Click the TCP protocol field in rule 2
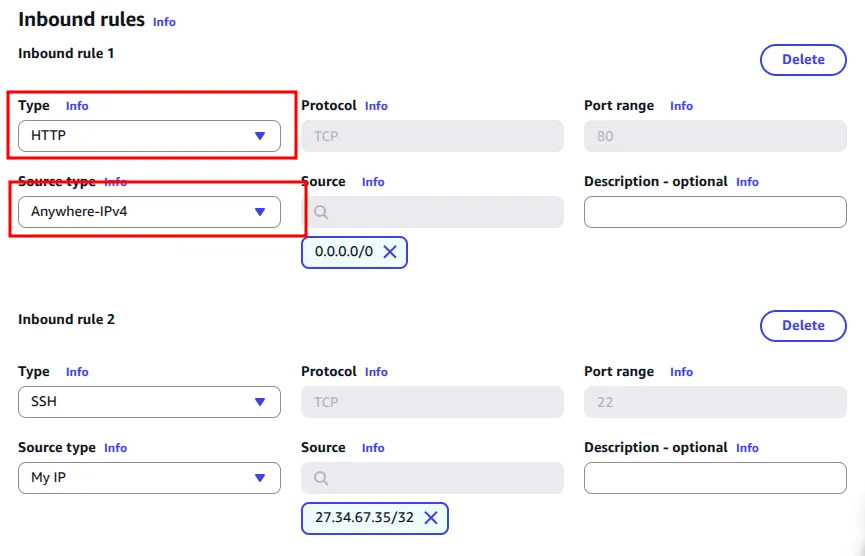The width and height of the screenshot is (865, 556). 432,402
